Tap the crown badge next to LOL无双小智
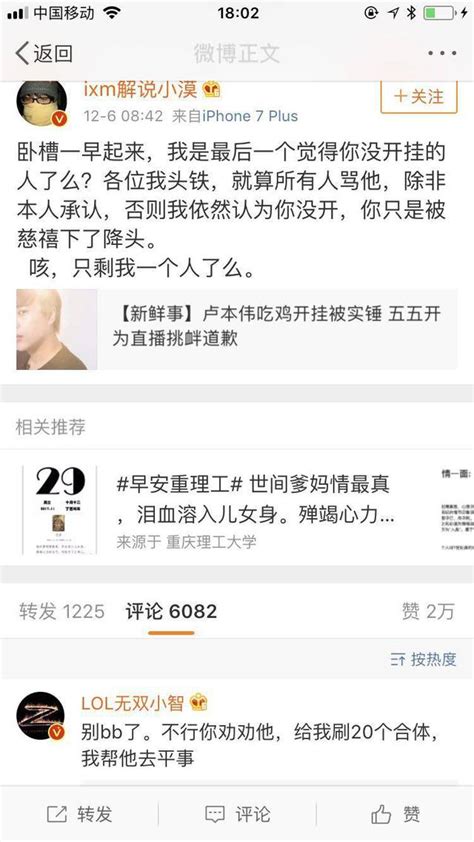The image size is (474, 842). click(x=199, y=702)
